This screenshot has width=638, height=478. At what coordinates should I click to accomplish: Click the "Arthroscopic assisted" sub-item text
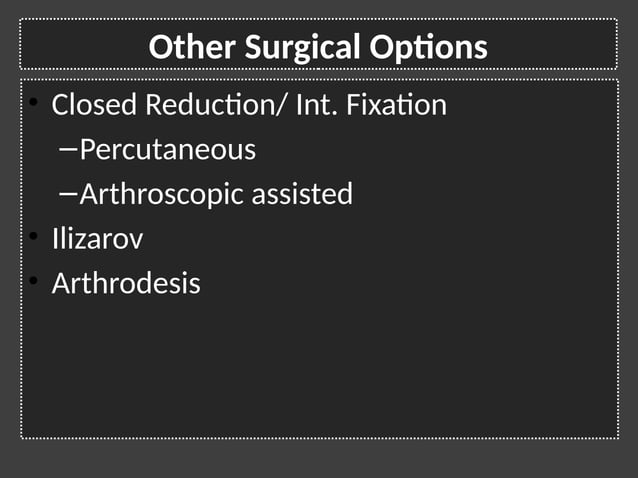click(215, 193)
